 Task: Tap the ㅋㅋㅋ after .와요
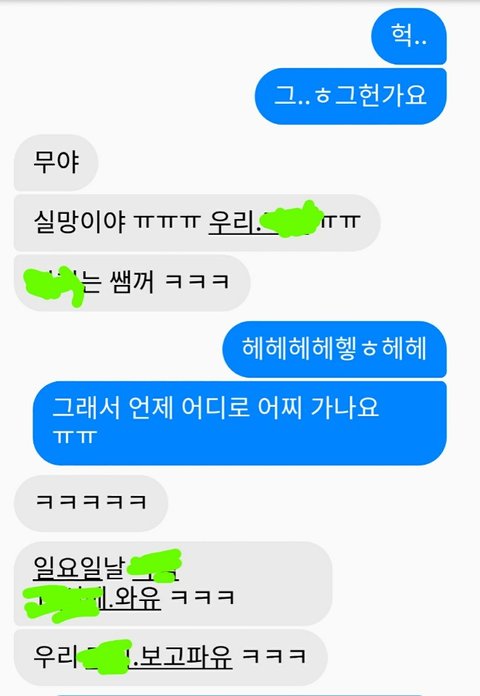[202, 597]
